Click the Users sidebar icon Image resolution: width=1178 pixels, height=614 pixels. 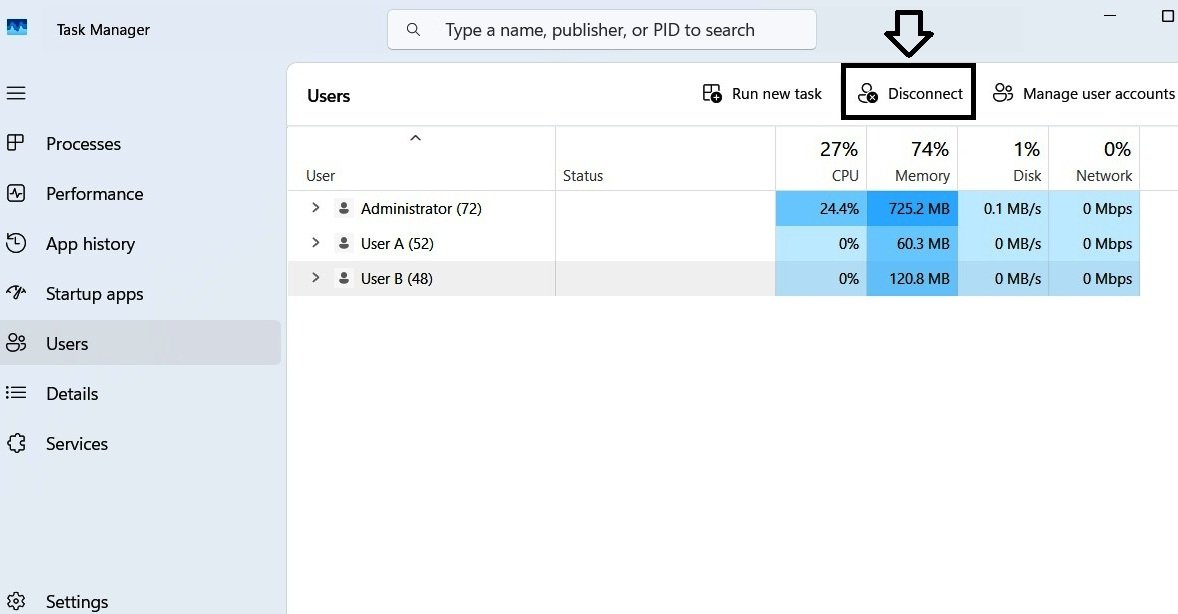[x=16, y=343]
